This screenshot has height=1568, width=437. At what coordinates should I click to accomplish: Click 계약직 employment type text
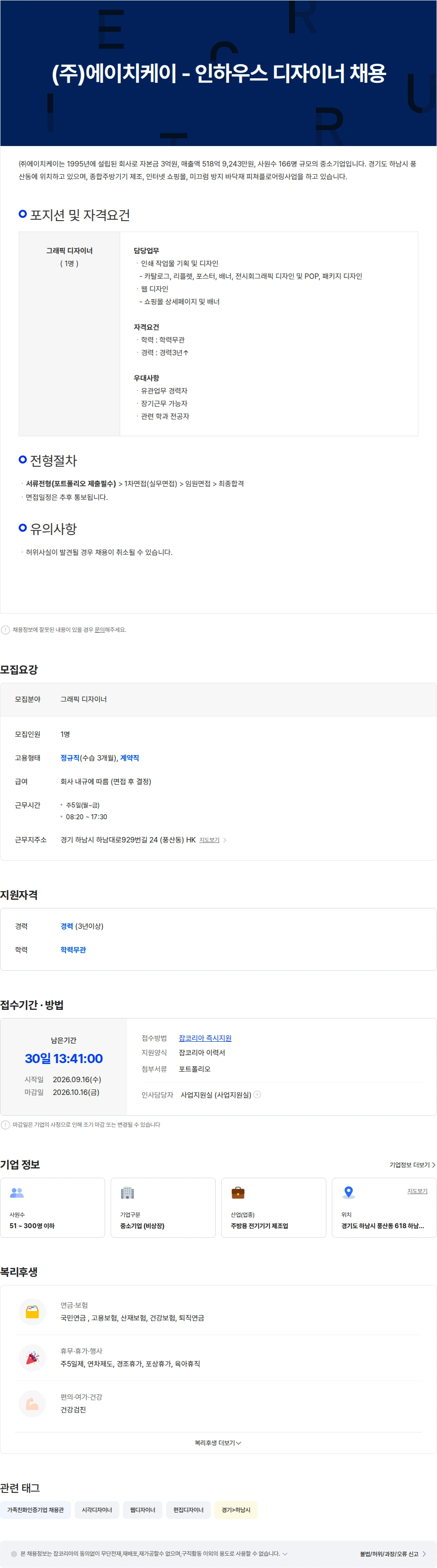pos(130,758)
